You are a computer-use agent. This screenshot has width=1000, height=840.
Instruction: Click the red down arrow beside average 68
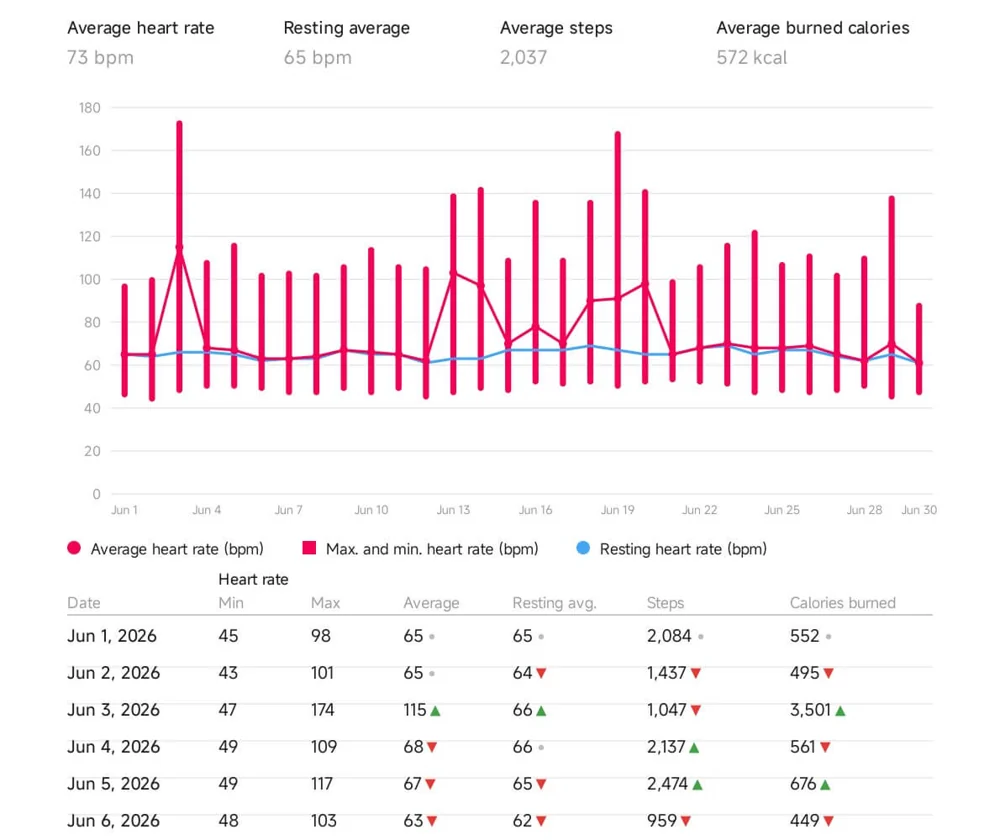coord(432,748)
